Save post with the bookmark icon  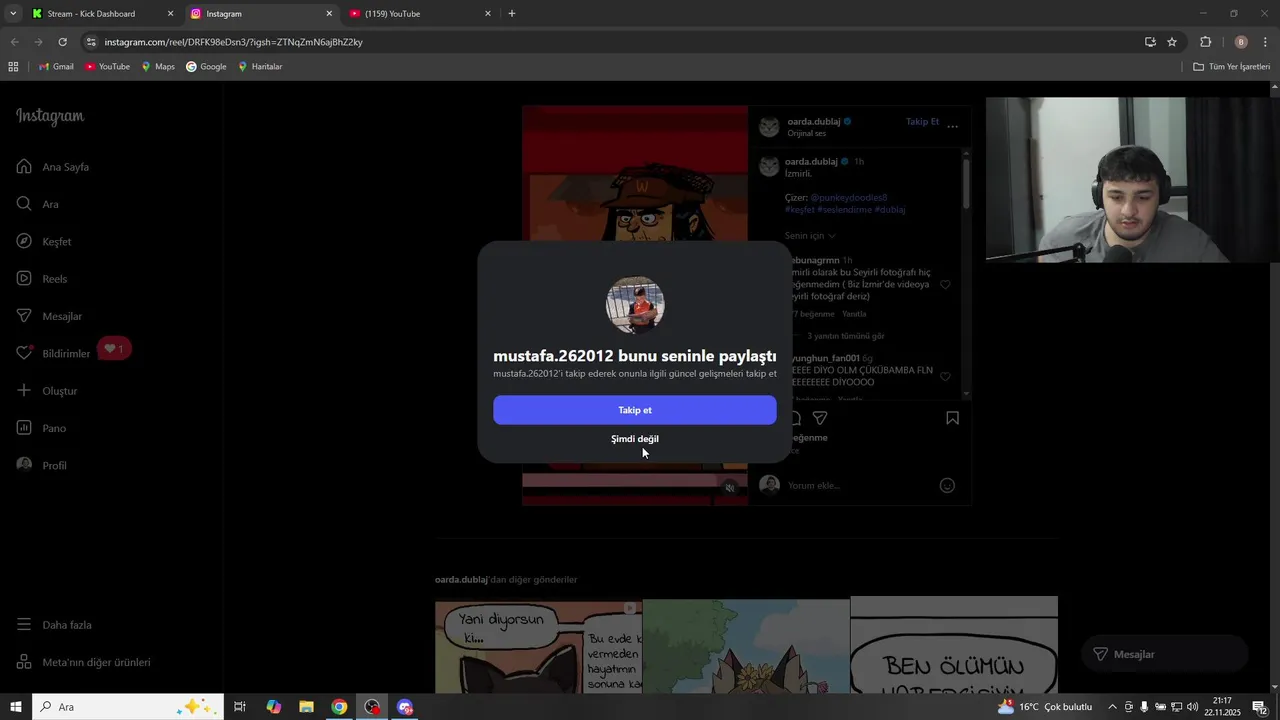tap(952, 418)
